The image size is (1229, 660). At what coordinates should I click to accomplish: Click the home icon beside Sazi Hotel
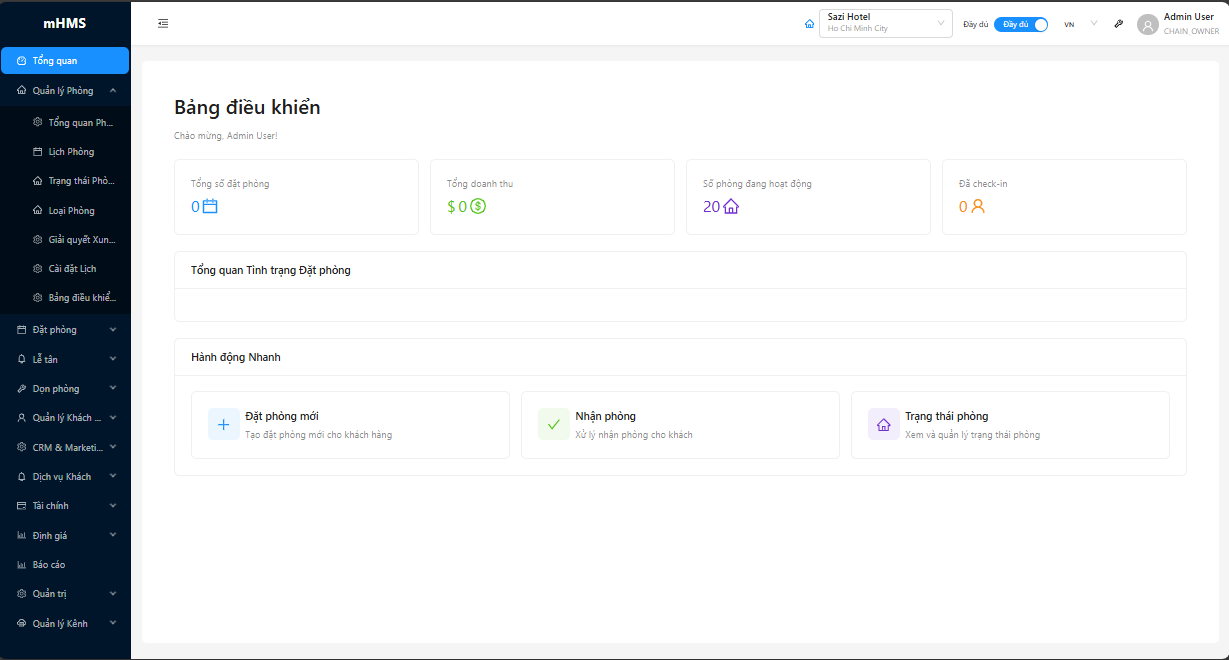click(809, 24)
